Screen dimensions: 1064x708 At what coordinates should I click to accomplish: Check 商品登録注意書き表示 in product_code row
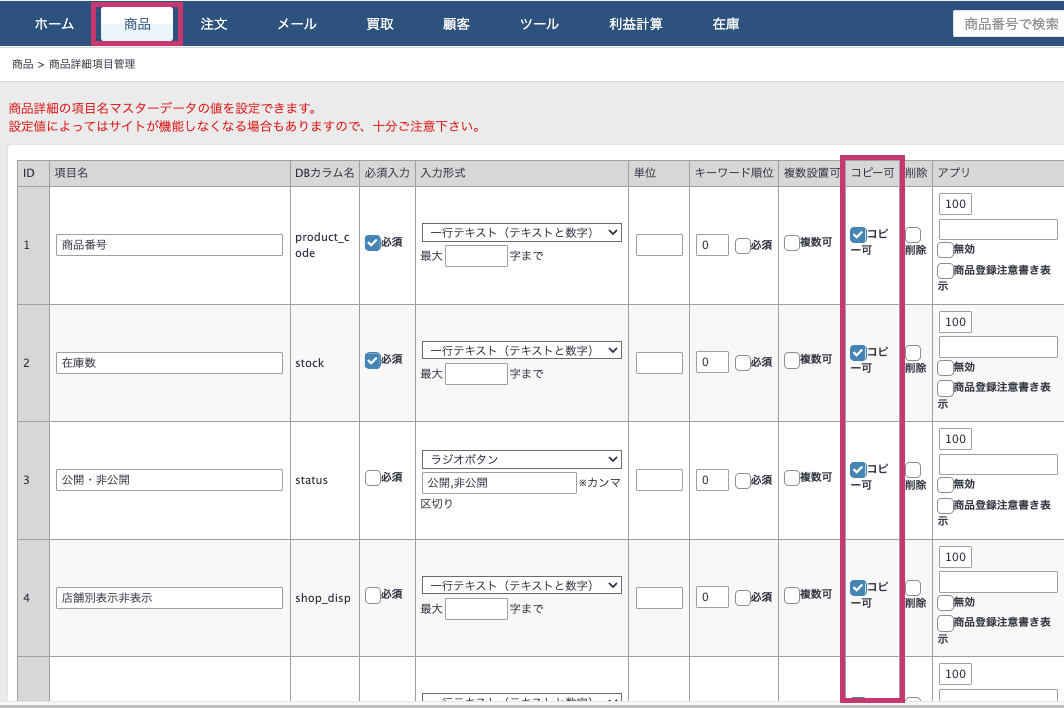point(945,270)
